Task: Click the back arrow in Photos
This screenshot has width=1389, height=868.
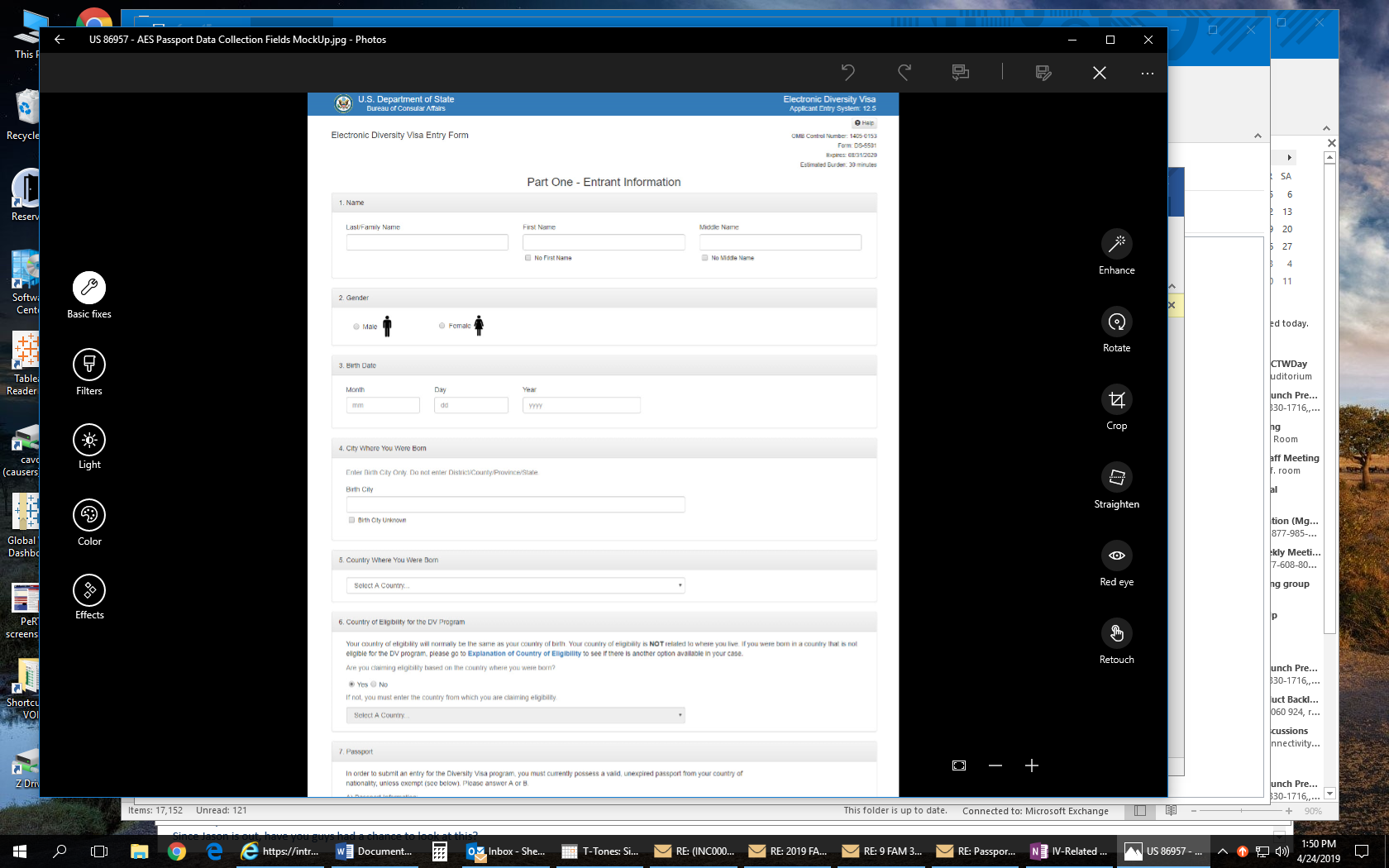Action: tap(60, 40)
